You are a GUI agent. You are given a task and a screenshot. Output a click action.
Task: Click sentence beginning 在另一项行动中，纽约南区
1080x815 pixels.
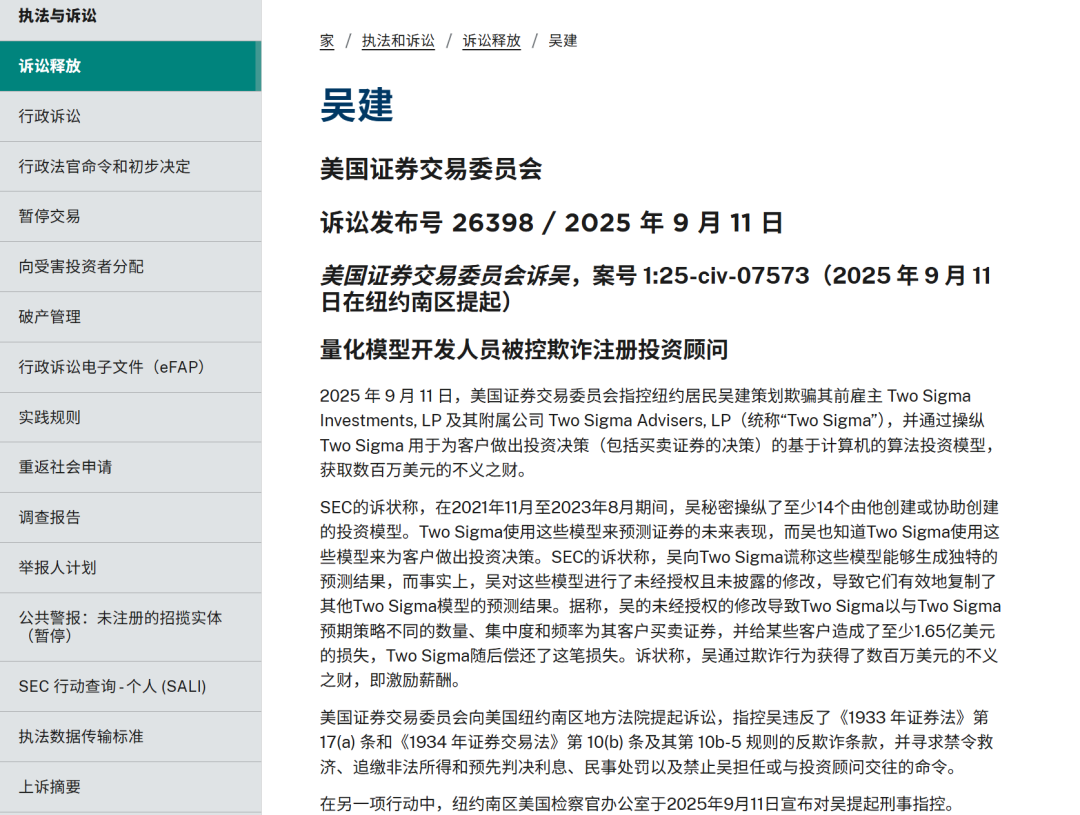coord(637,804)
